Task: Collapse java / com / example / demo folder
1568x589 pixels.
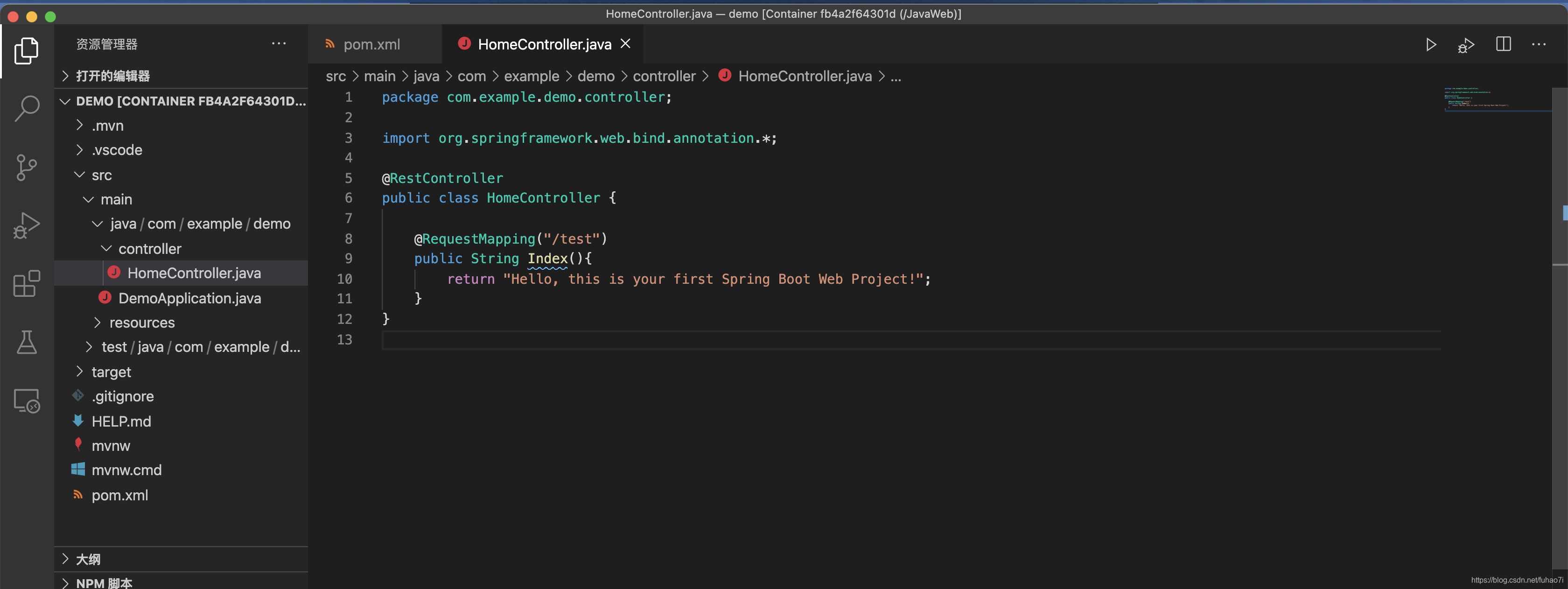Action: [x=181, y=224]
